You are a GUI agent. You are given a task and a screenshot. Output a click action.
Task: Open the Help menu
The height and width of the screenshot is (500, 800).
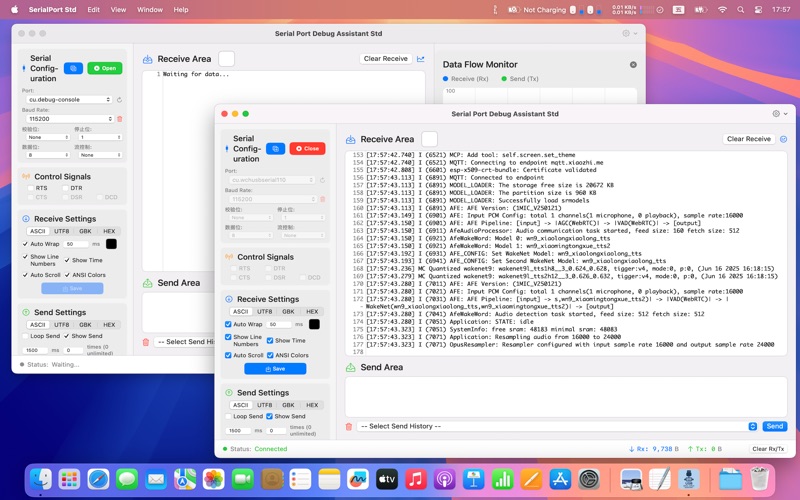pyautogui.click(x=181, y=9)
